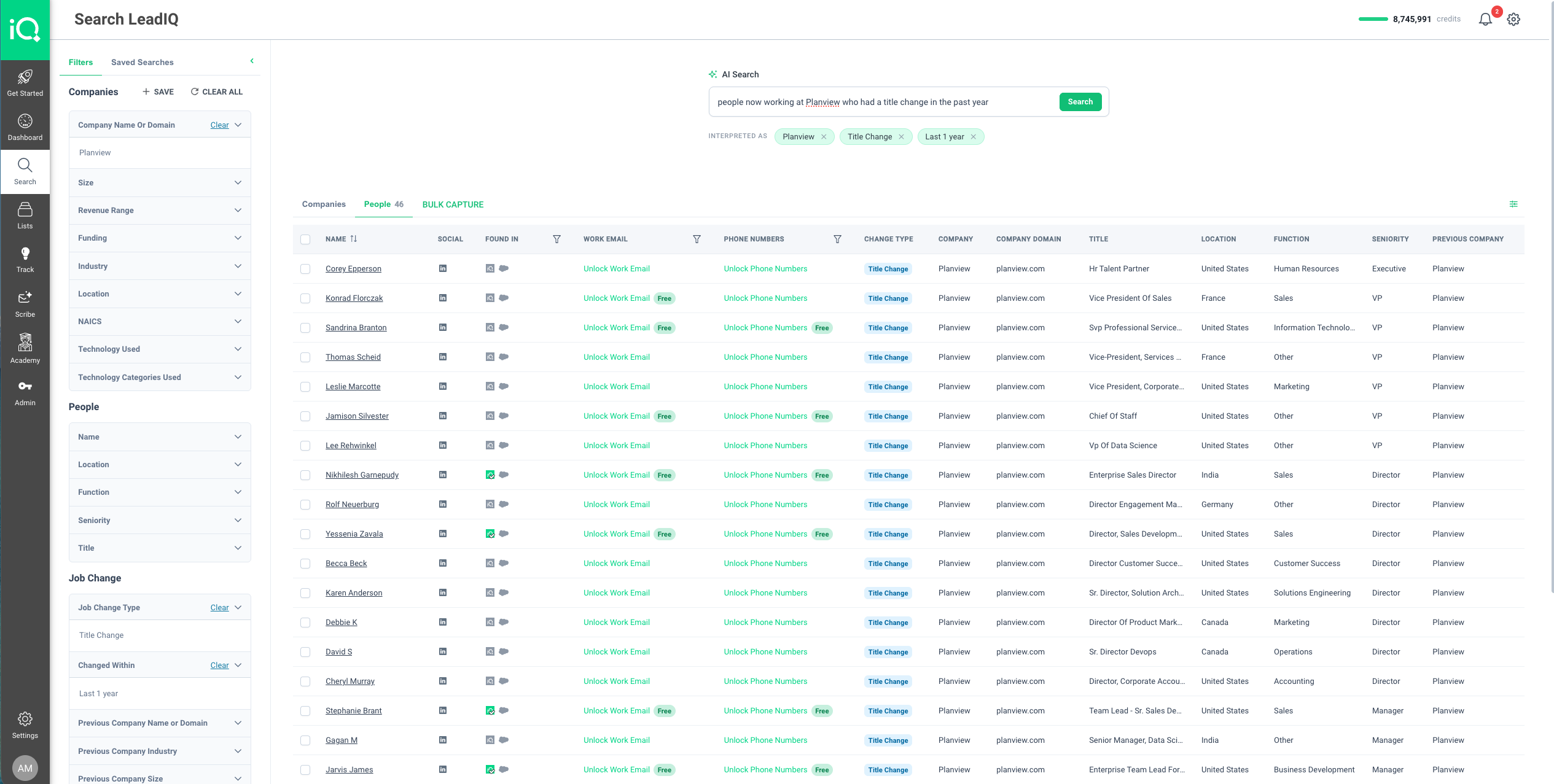Image resolution: width=1554 pixels, height=784 pixels.
Task: Click the credits usage bar
Action: tap(1373, 19)
